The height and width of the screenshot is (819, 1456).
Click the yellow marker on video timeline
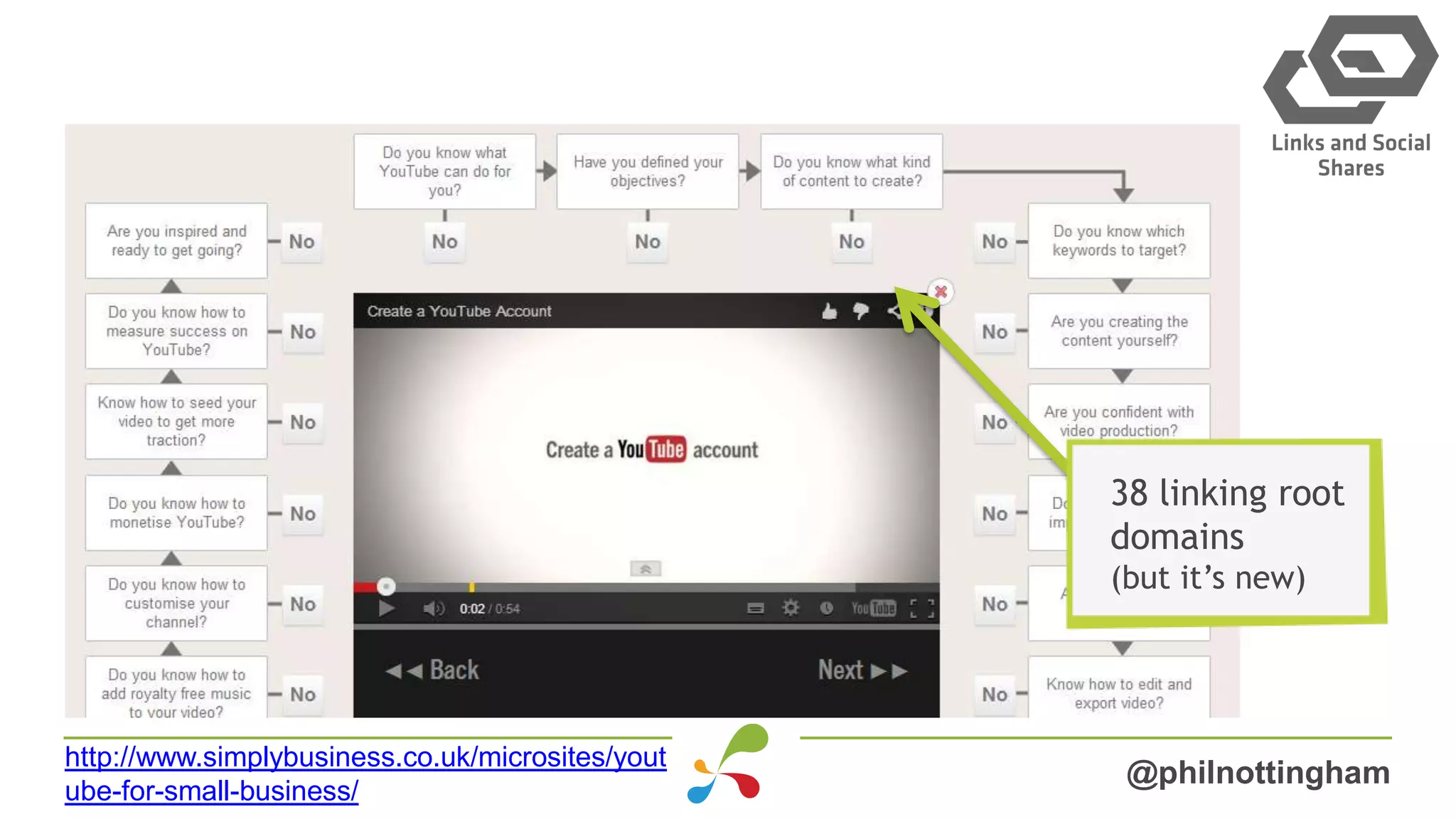point(471,587)
